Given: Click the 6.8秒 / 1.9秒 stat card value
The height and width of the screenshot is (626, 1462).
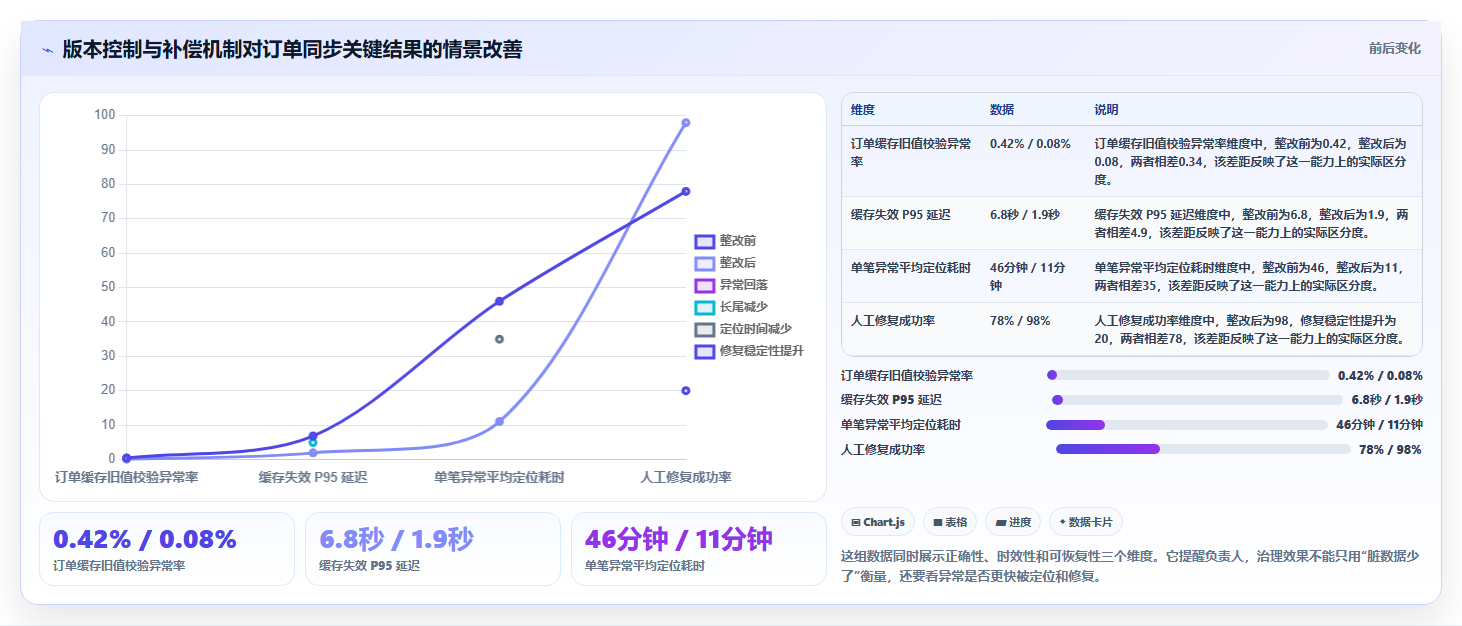Looking at the screenshot, I should click(396, 539).
